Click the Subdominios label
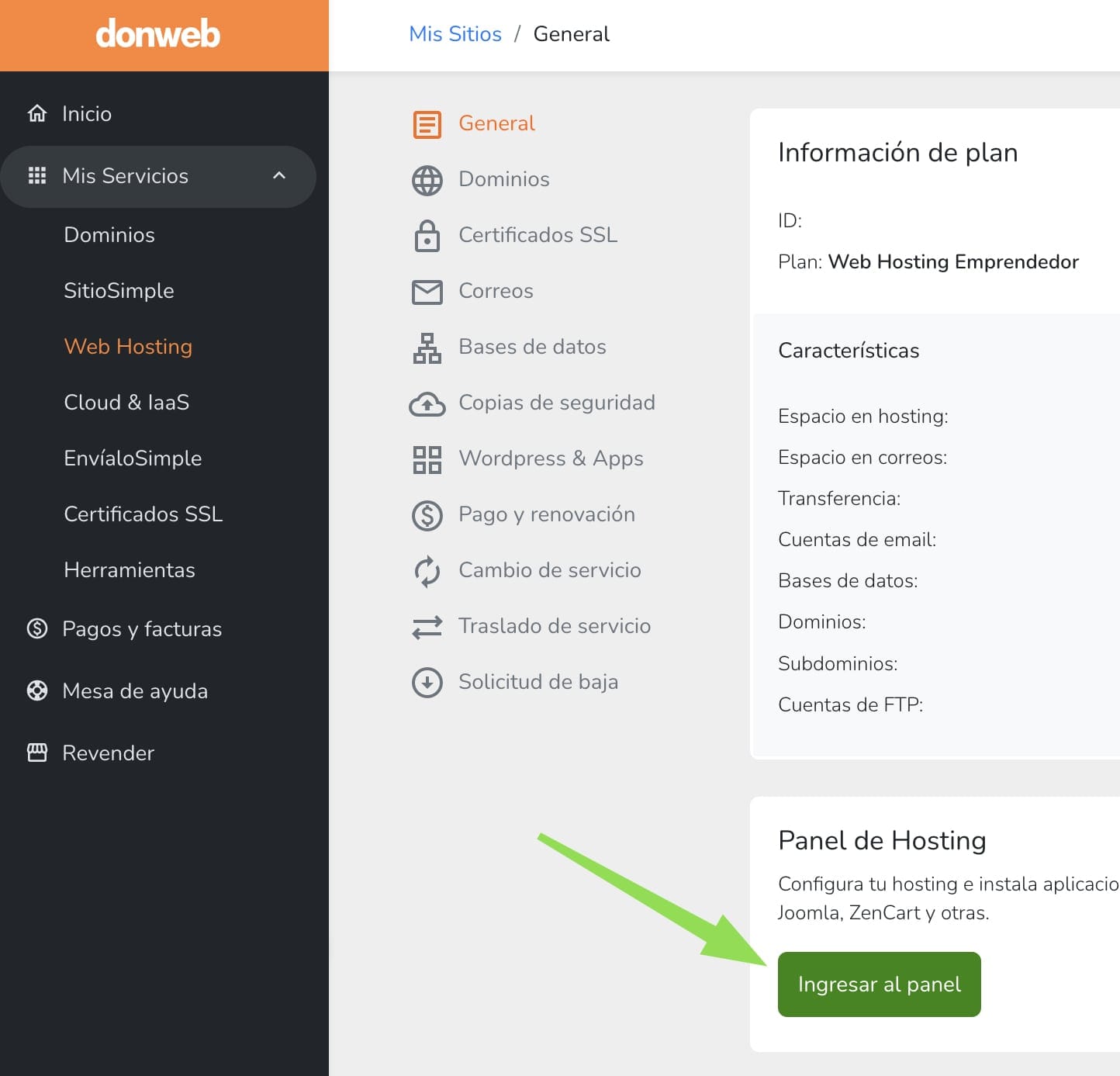The height and width of the screenshot is (1076, 1120). (838, 664)
